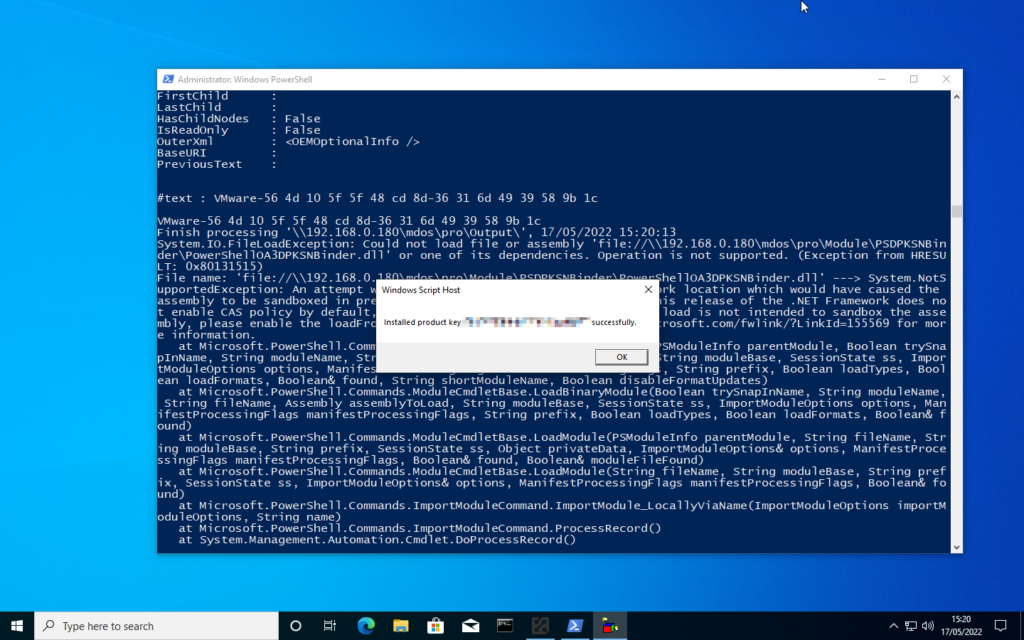Click the PowerShell window title bar icon
1024x640 pixels.
[x=168, y=79]
